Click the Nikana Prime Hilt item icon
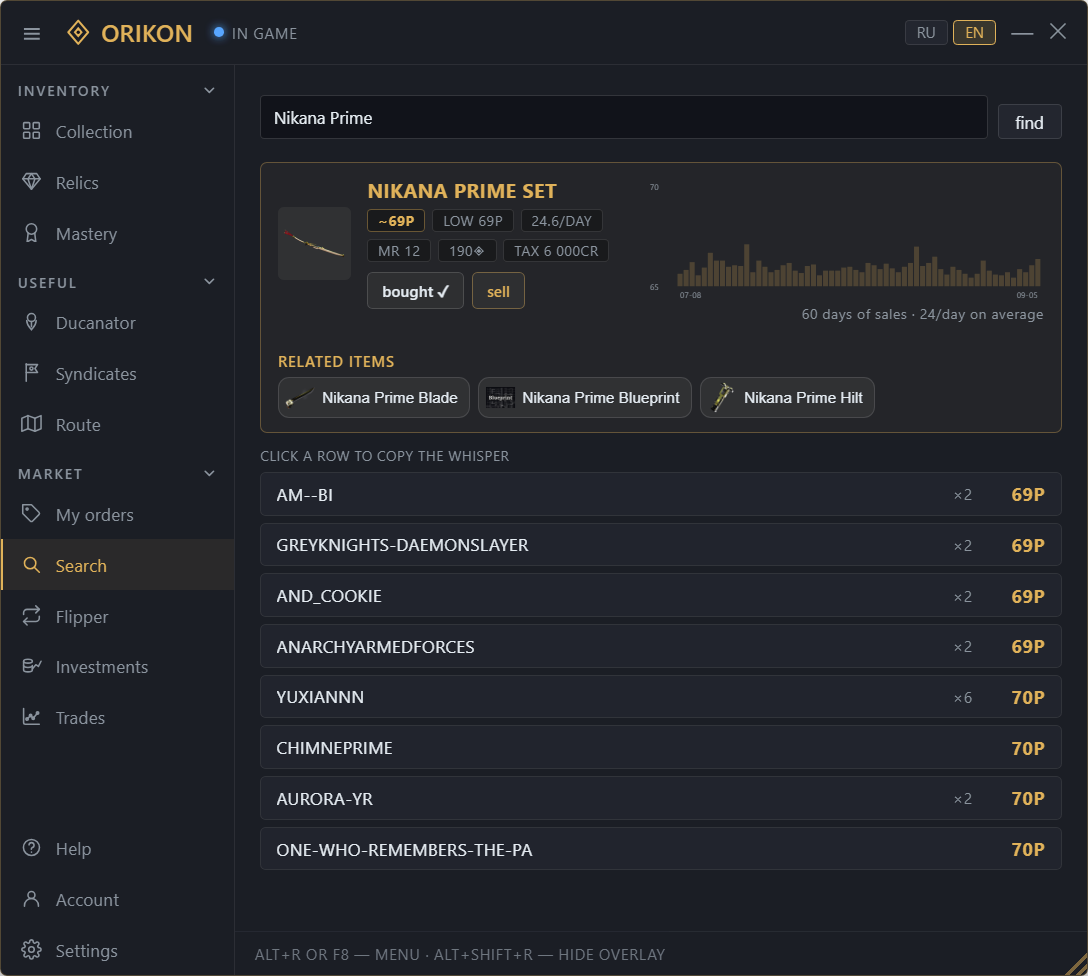The height and width of the screenshot is (976, 1088). 722,397
